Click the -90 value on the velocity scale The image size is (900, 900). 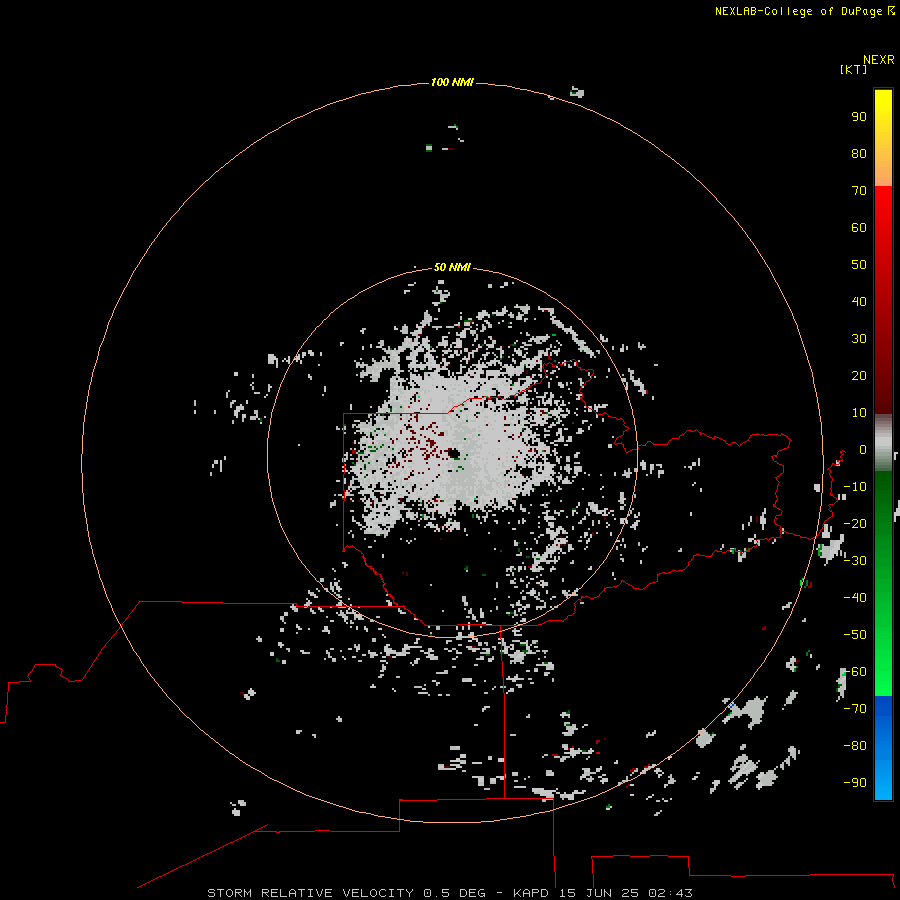[855, 783]
